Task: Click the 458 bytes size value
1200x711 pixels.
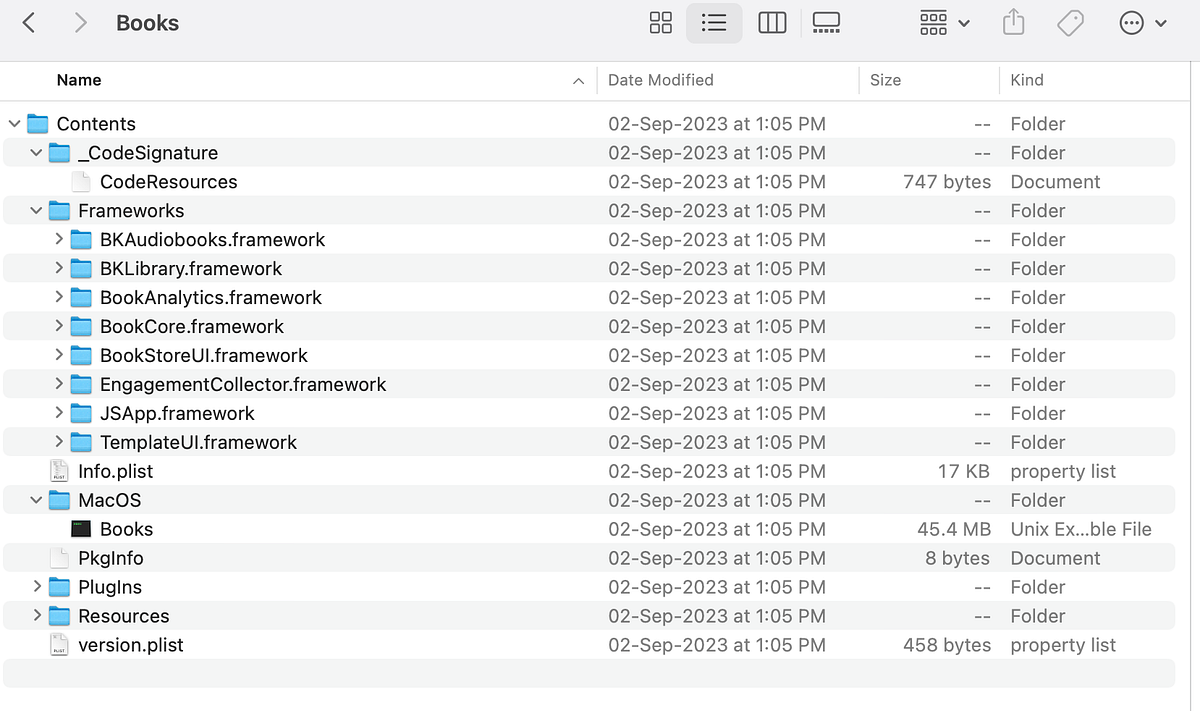Action: pos(947,645)
